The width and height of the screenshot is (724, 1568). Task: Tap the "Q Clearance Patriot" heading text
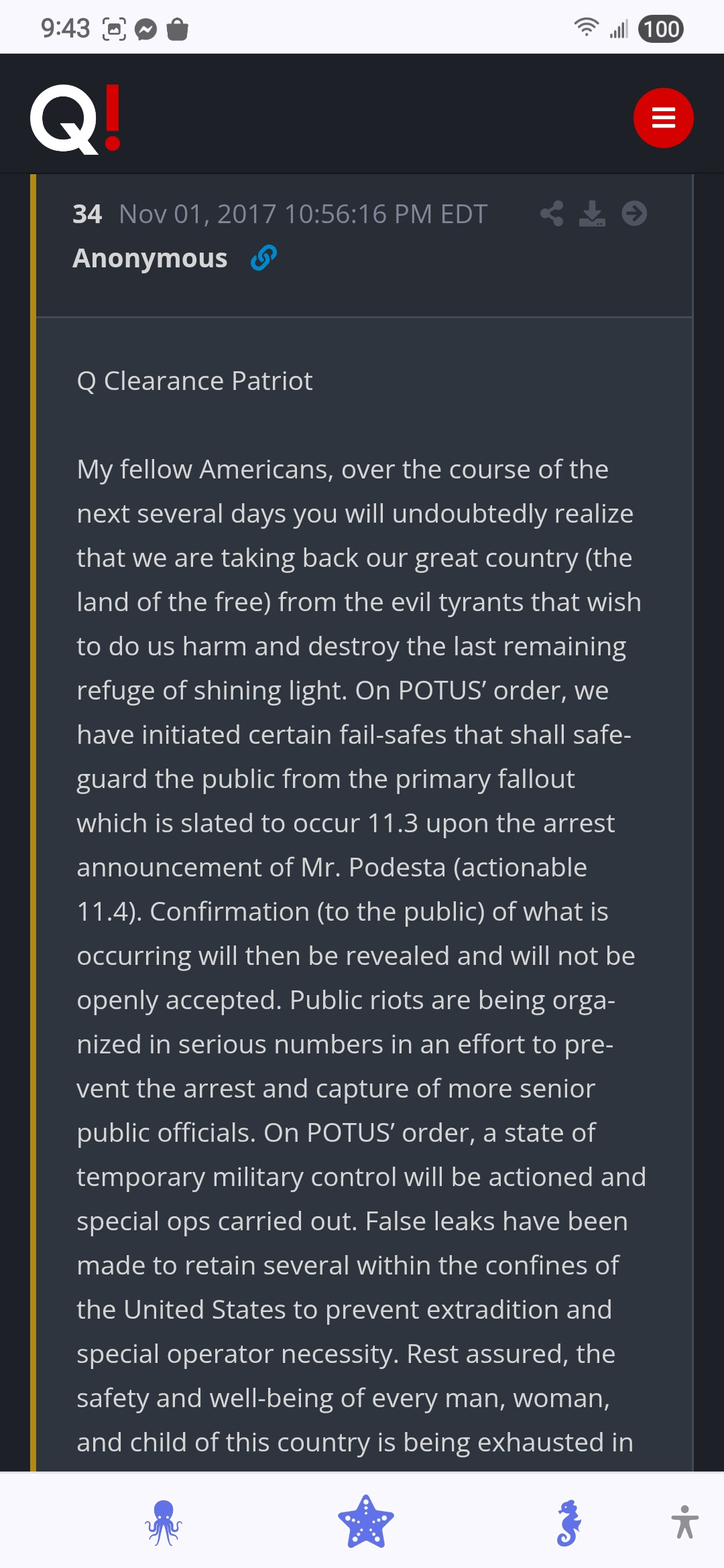click(x=194, y=381)
